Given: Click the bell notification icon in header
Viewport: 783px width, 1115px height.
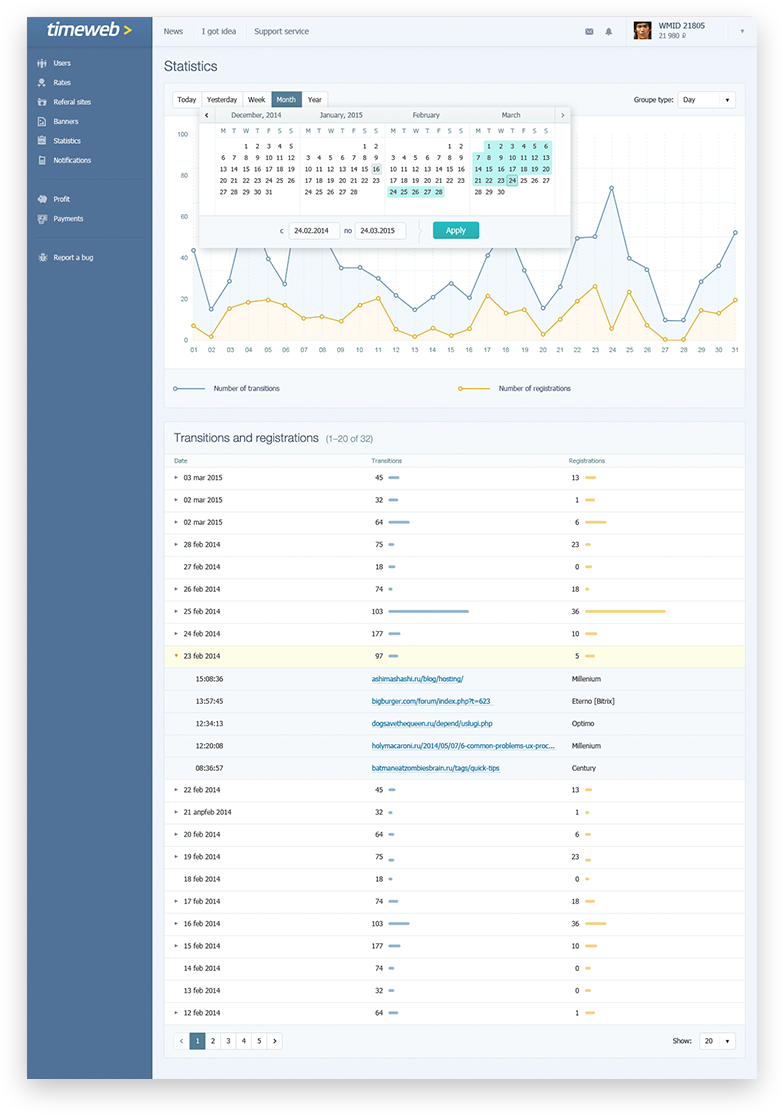Looking at the screenshot, I should pos(608,32).
